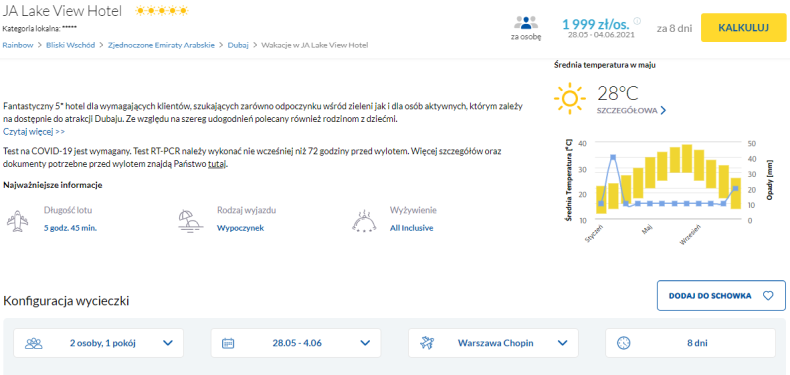The image size is (790, 375).
Task: Open SZCZEGÓŁOWA detailed weather link
Action: [627, 110]
